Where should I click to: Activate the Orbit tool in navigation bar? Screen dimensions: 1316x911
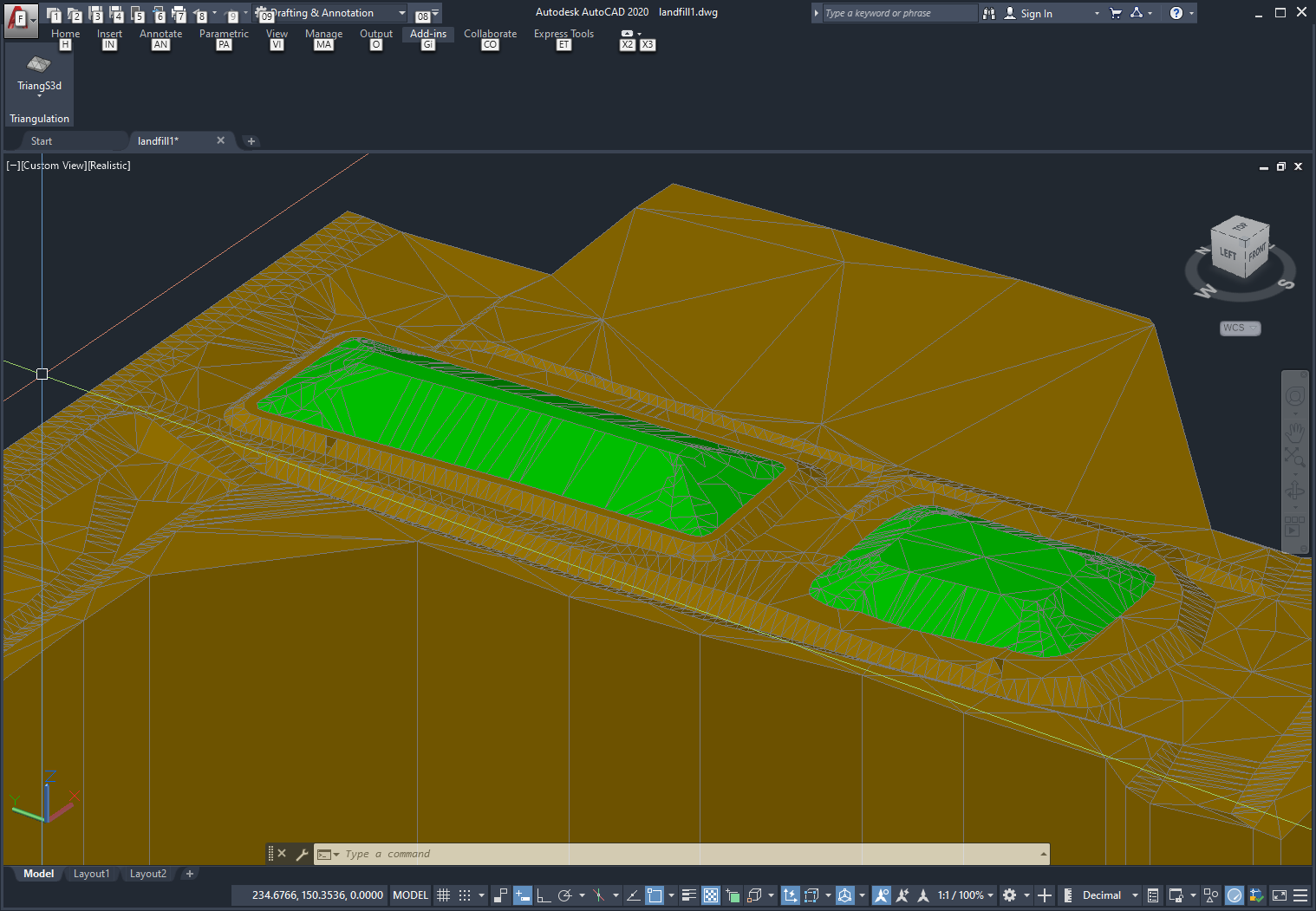pos(1294,491)
